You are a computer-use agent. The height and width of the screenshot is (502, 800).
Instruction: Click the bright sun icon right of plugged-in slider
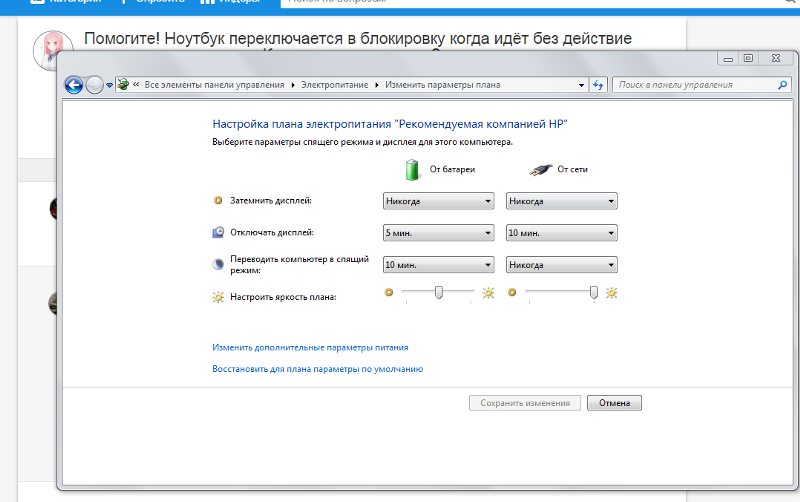click(611, 293)
